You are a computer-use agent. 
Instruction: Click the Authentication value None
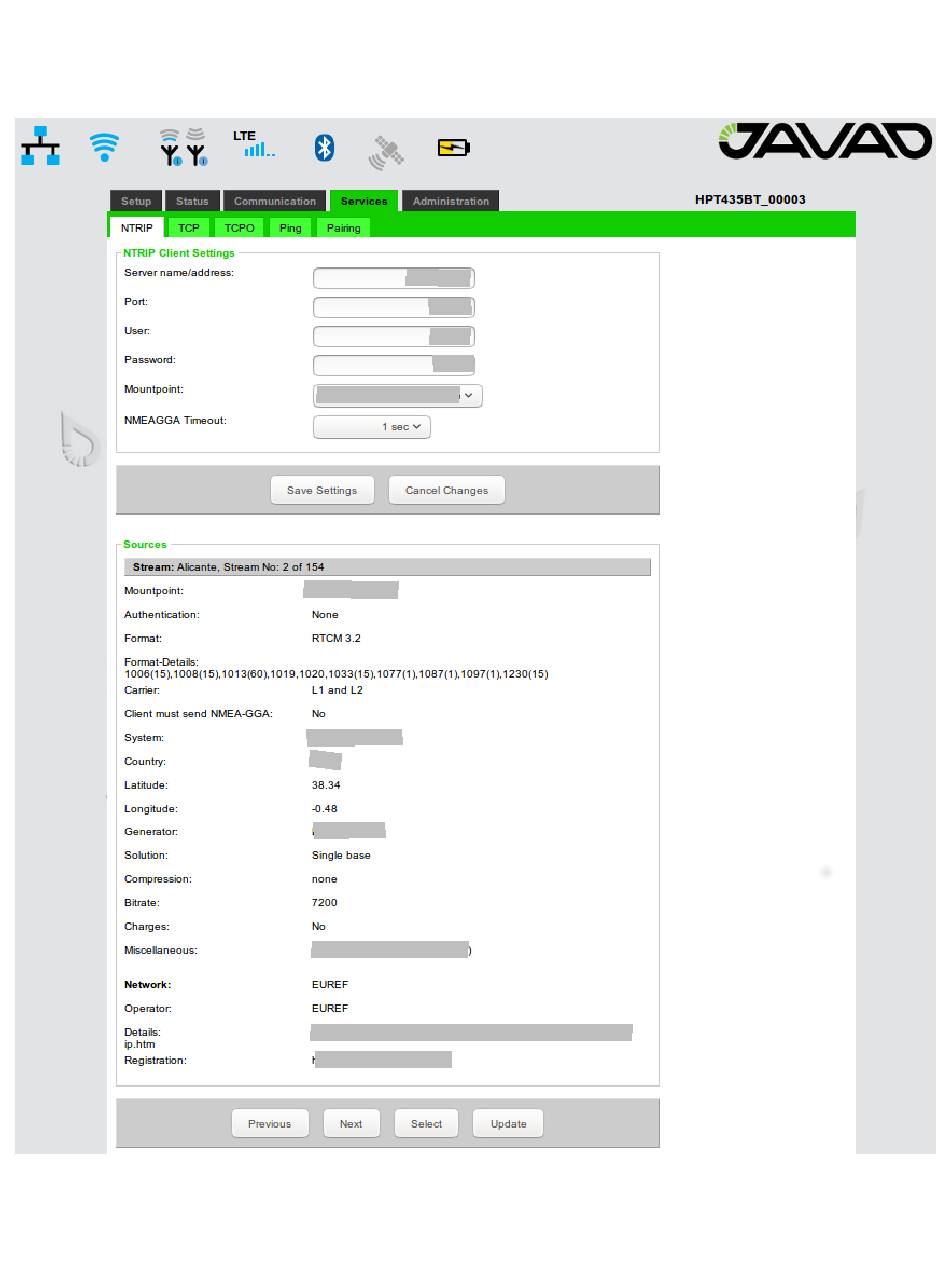[325, 614]
